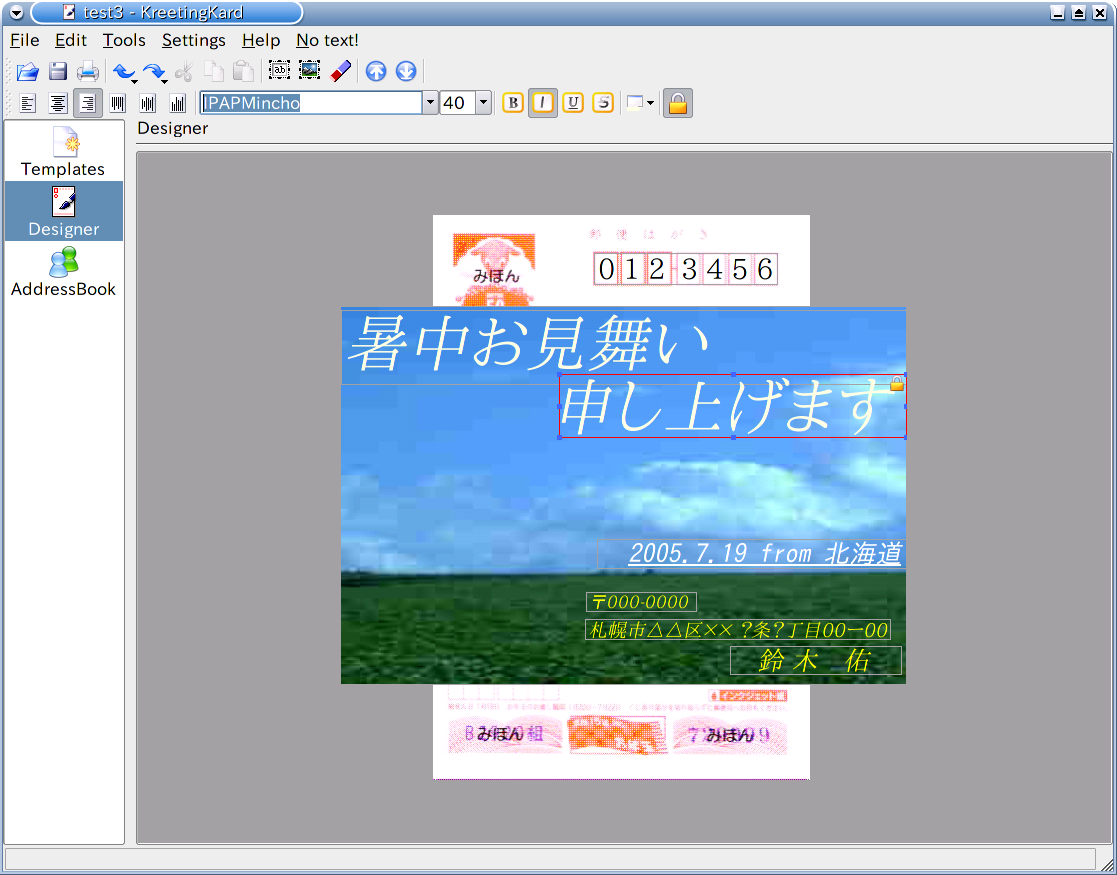Toggle italic formatting off
The image size is (1117, 875).
pyautogui.click(x=543, y=103)
